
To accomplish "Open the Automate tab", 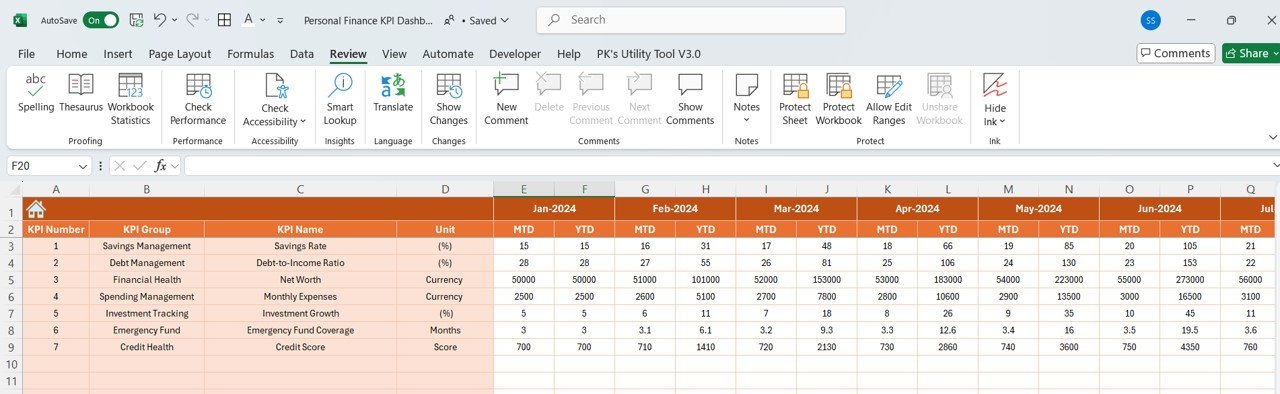I will point(448,54).
